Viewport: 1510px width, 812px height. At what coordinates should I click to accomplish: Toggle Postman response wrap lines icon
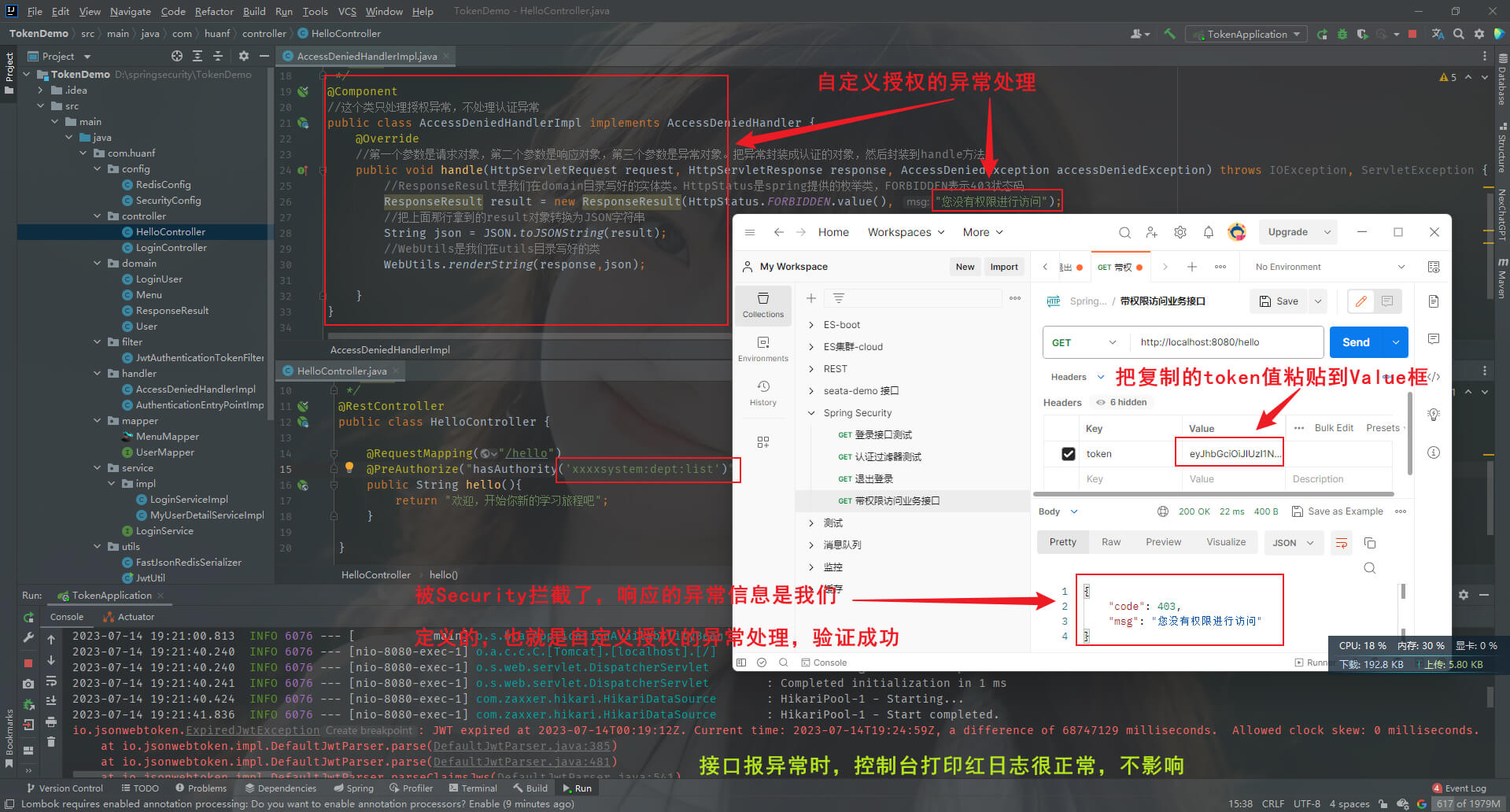click(x=1342, y=543)
